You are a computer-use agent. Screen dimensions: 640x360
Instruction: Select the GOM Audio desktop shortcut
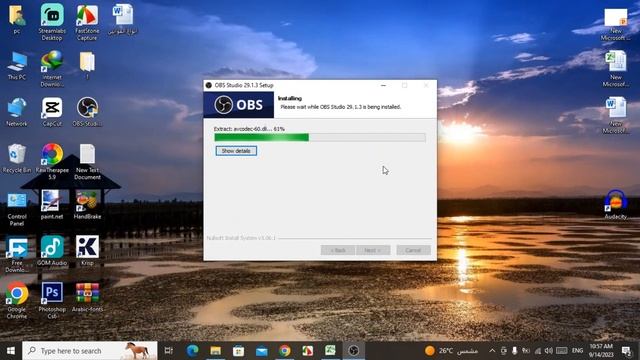click(x=52, y=251)
